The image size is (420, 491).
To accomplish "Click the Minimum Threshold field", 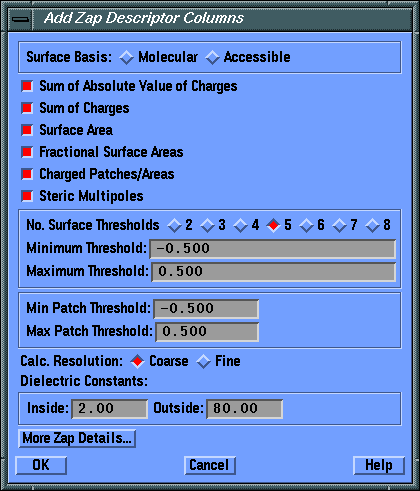I will point(273,249).
